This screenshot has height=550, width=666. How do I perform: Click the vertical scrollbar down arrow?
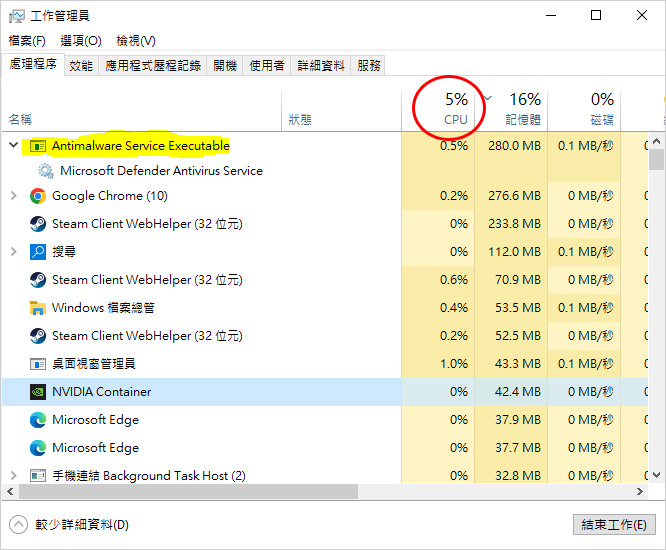click(656, 475)
